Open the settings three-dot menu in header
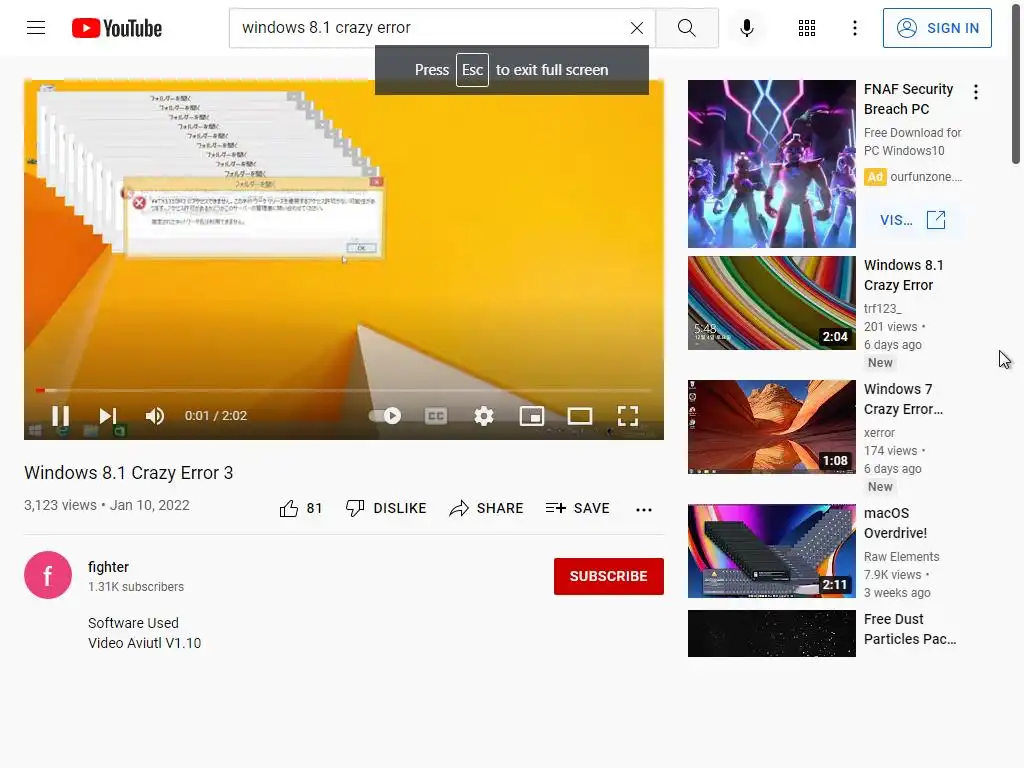Viewport: 1024px width, 768px height. tap(855, 28)
